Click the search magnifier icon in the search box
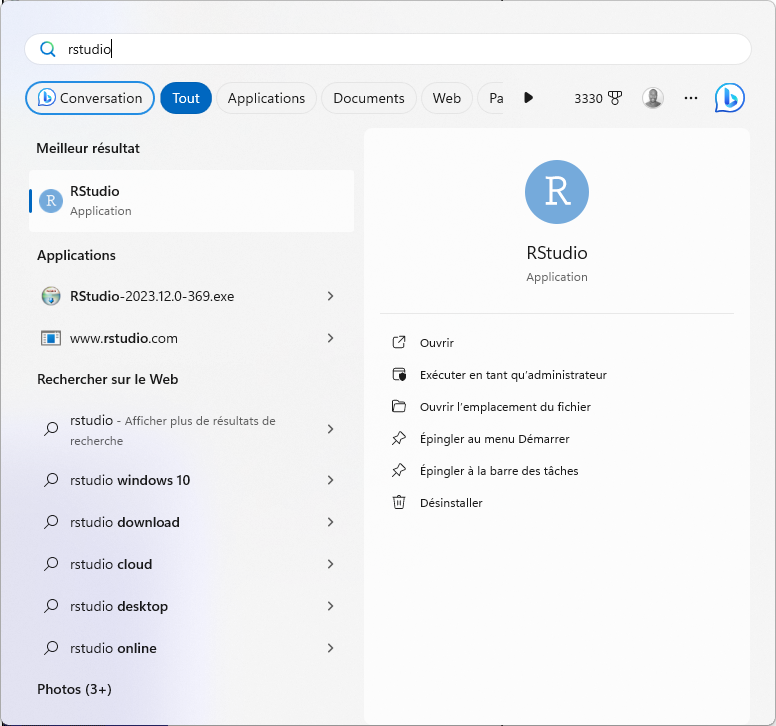Image resolution: width=776 pixels, height=726 pixels. pos(48,49)
